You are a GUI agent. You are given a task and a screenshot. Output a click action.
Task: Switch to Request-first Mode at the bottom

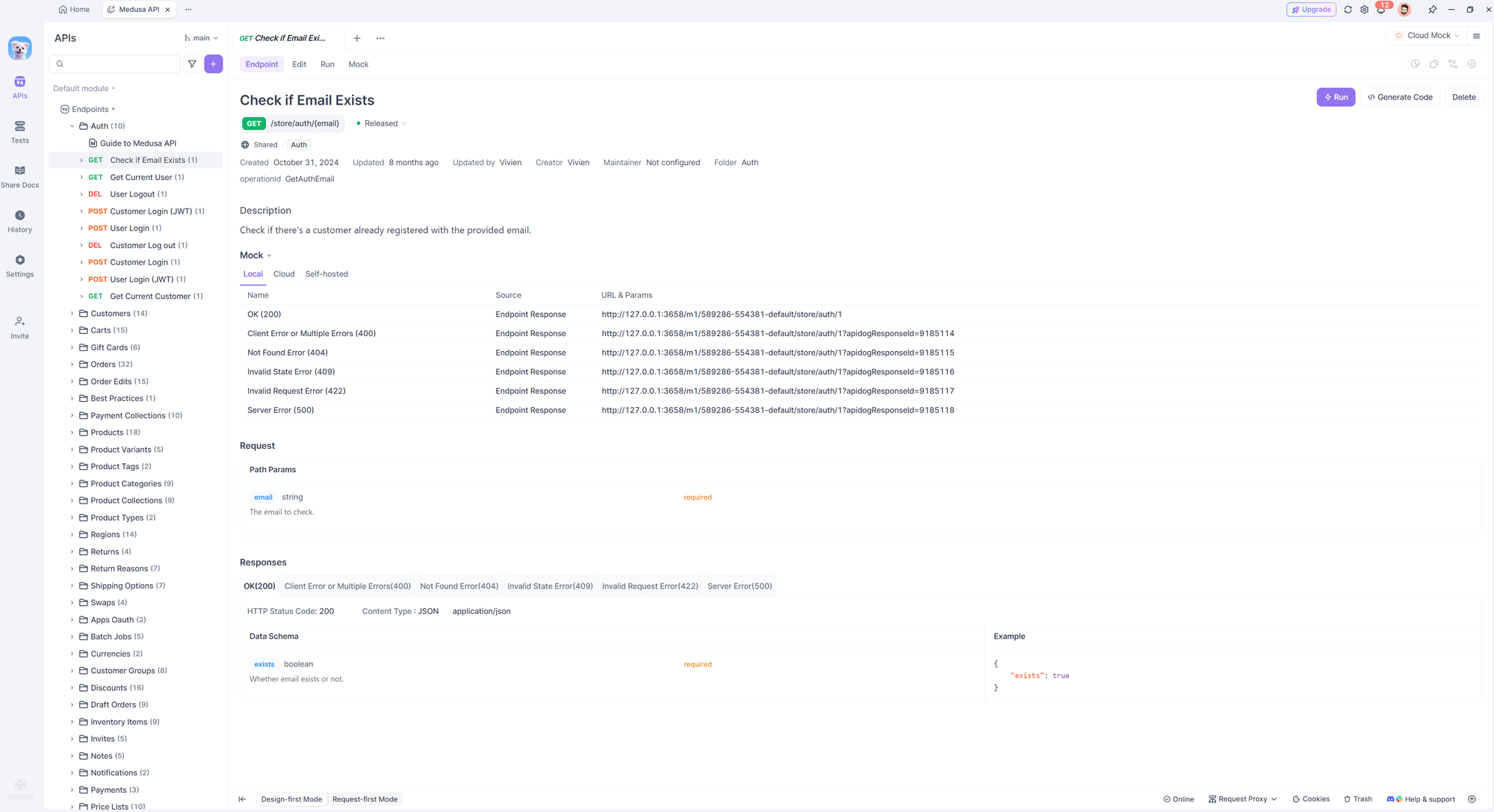pyautogui.click(x=365, y=799)
